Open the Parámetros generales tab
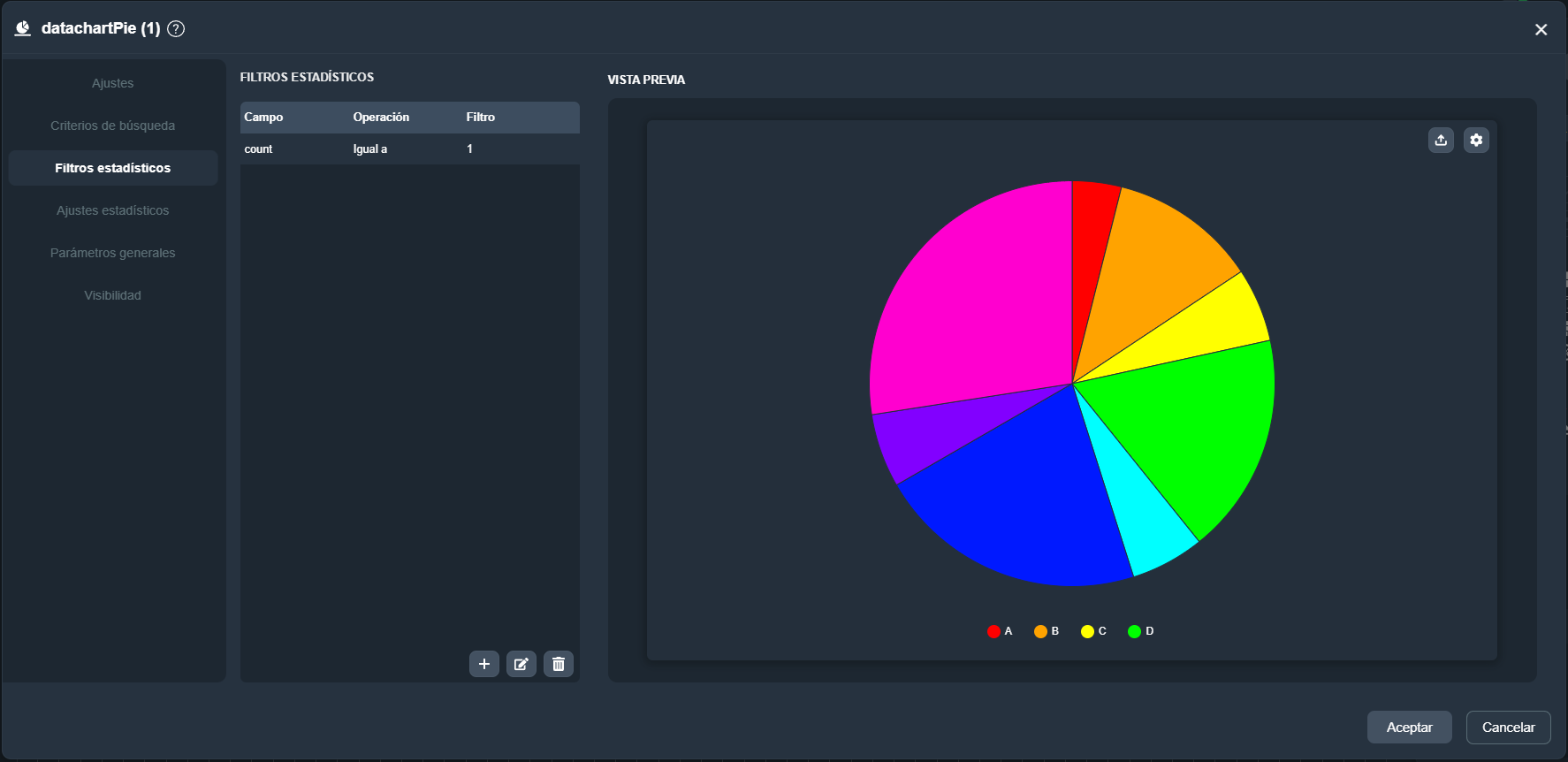This screenshot has height=762, width=1568. click(x=113, y=253)
